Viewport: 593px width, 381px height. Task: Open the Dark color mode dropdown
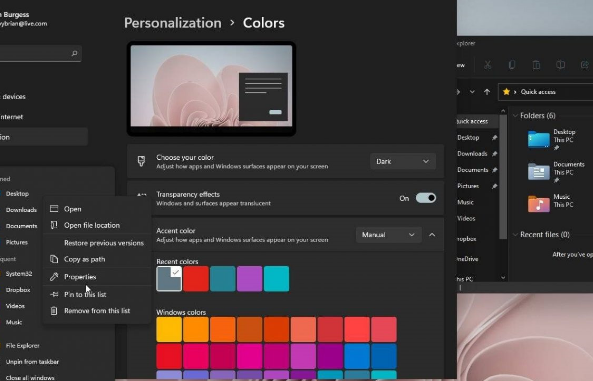(x=403, y=161)
